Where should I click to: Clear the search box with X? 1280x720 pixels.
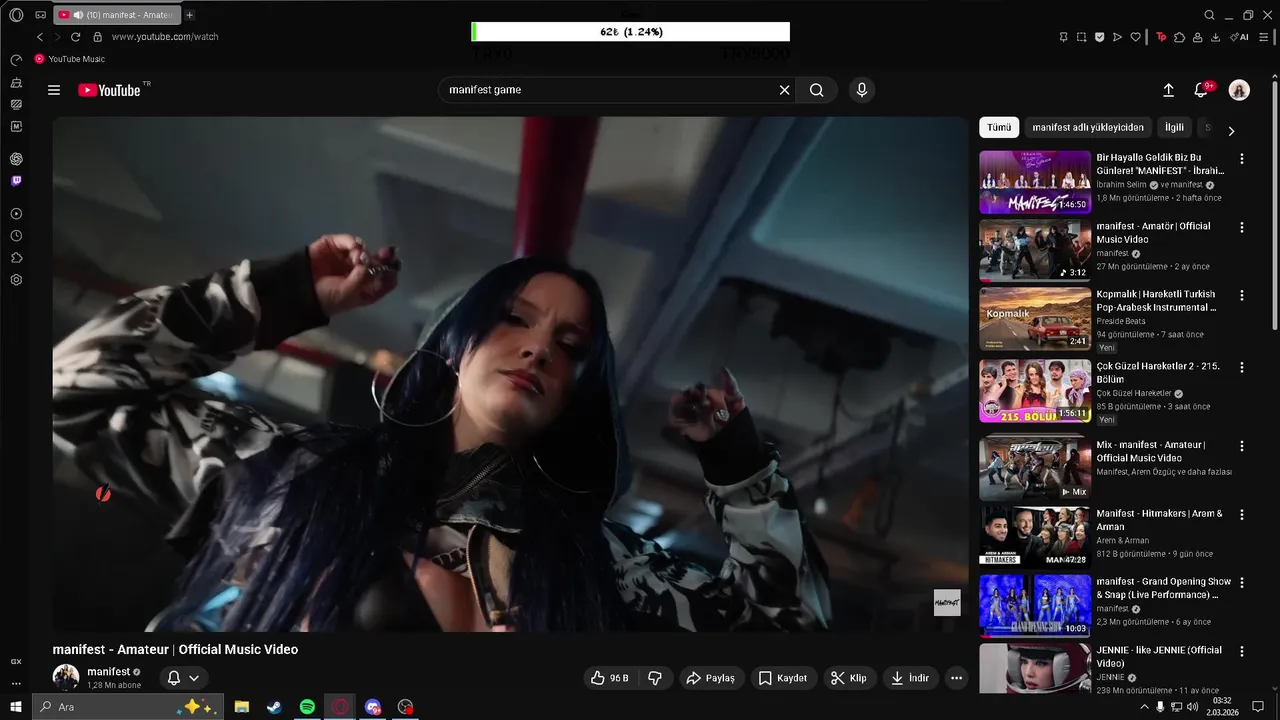[785, 90]
